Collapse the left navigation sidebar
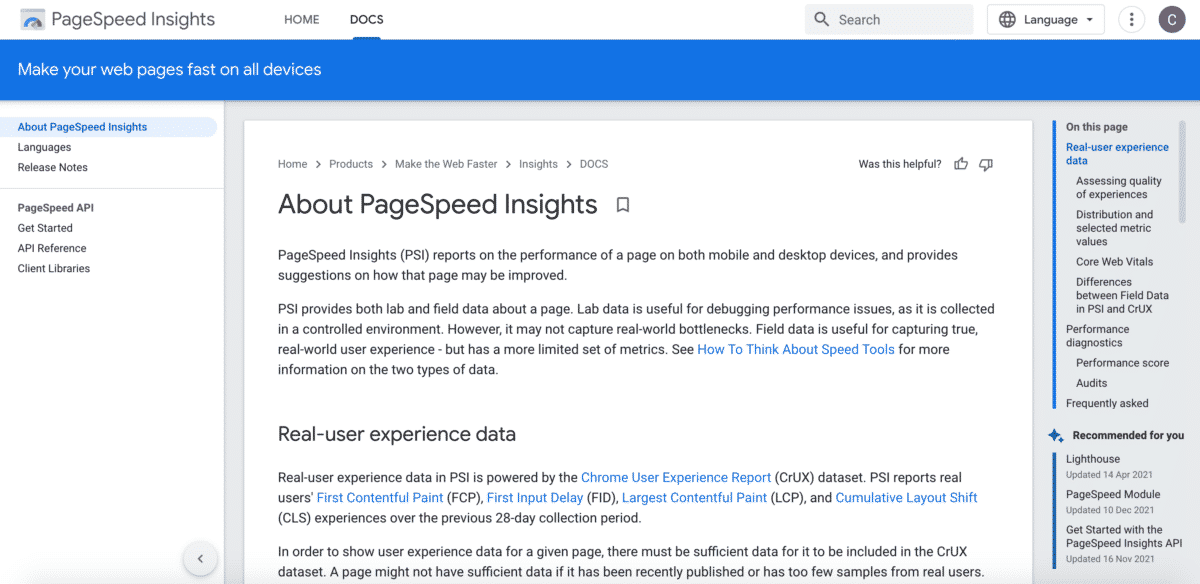Image resolution: width=1200 pixels, height=584 pixels. [200, 559]
